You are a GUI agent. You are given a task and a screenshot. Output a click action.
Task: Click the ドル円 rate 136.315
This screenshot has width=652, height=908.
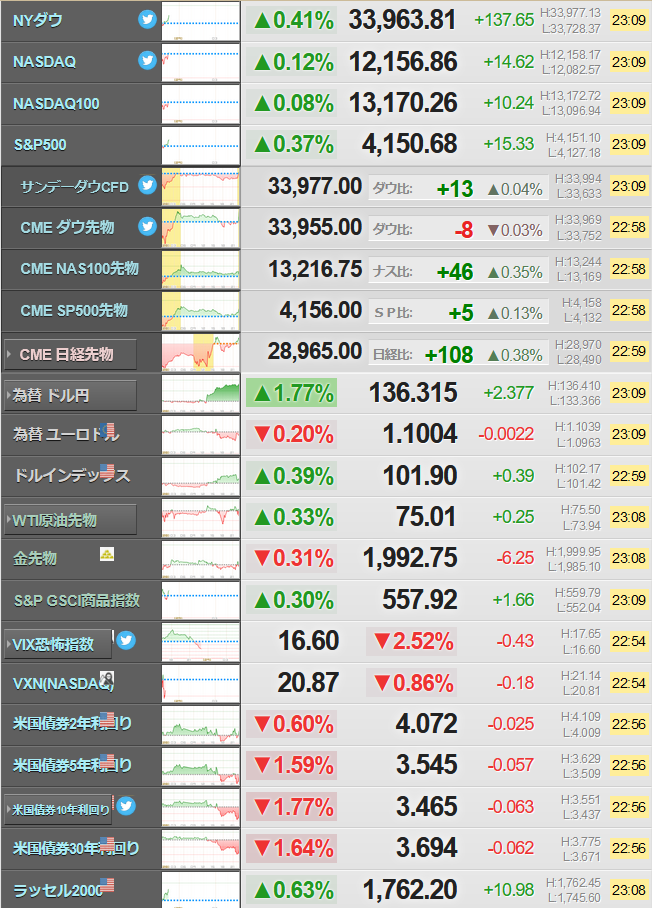[x=413, y=393]
